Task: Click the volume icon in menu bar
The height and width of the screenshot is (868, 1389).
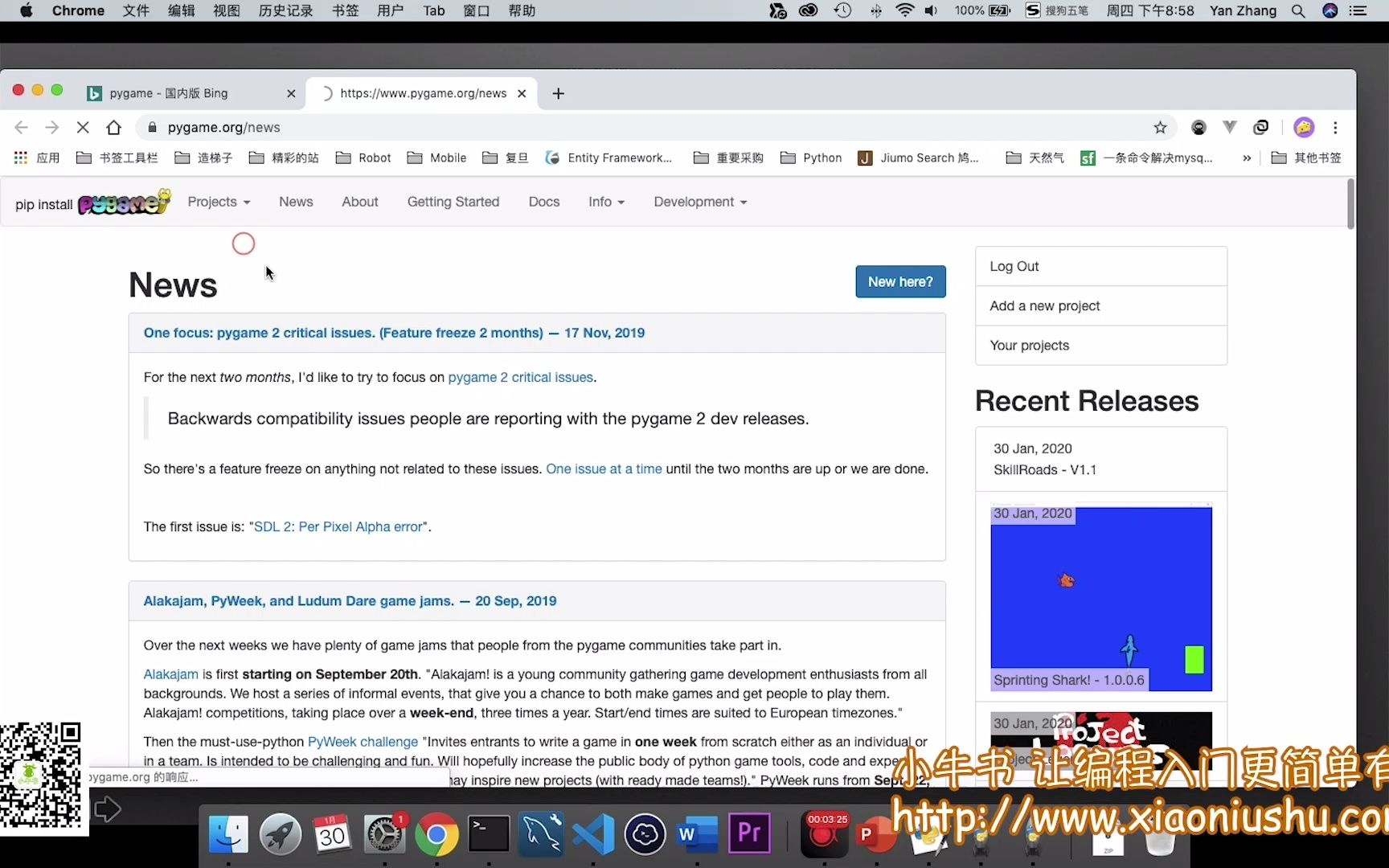Action: pyautogui.click(x=931, y=10)
